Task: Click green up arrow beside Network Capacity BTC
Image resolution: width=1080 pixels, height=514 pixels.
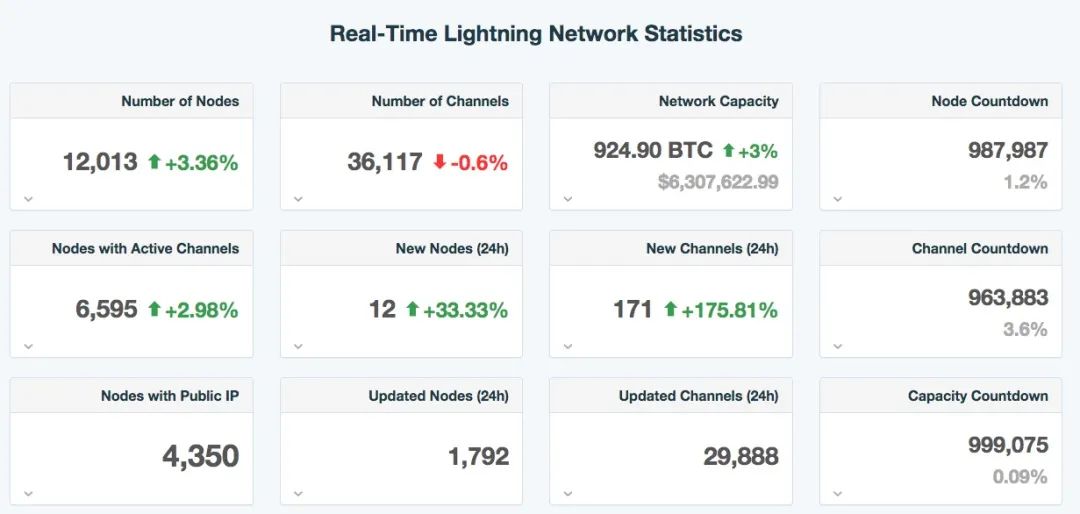Action: point(729,151)
